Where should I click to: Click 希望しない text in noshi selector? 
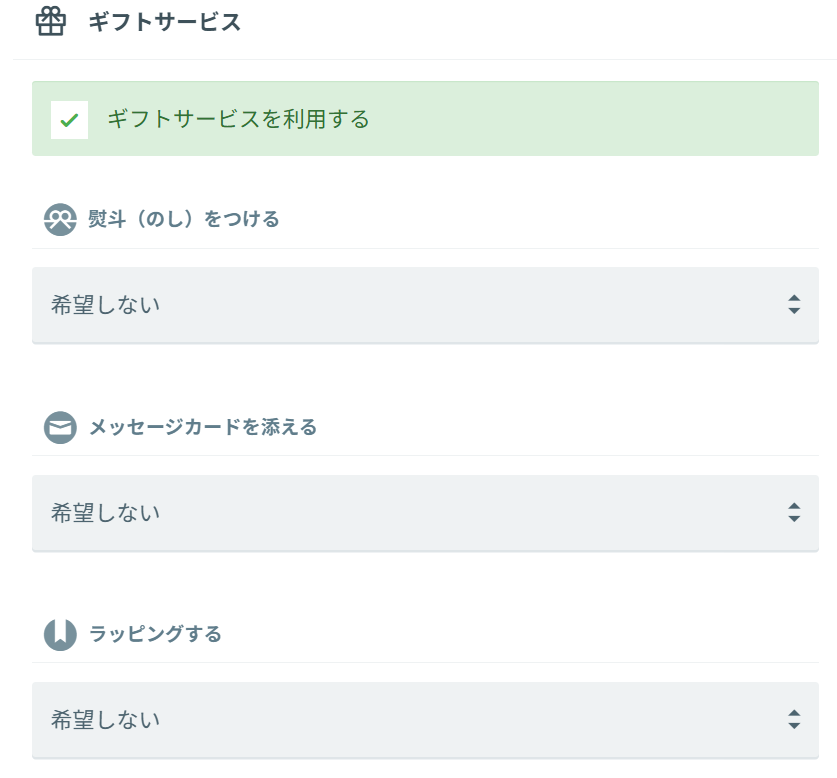pos(105,305)
